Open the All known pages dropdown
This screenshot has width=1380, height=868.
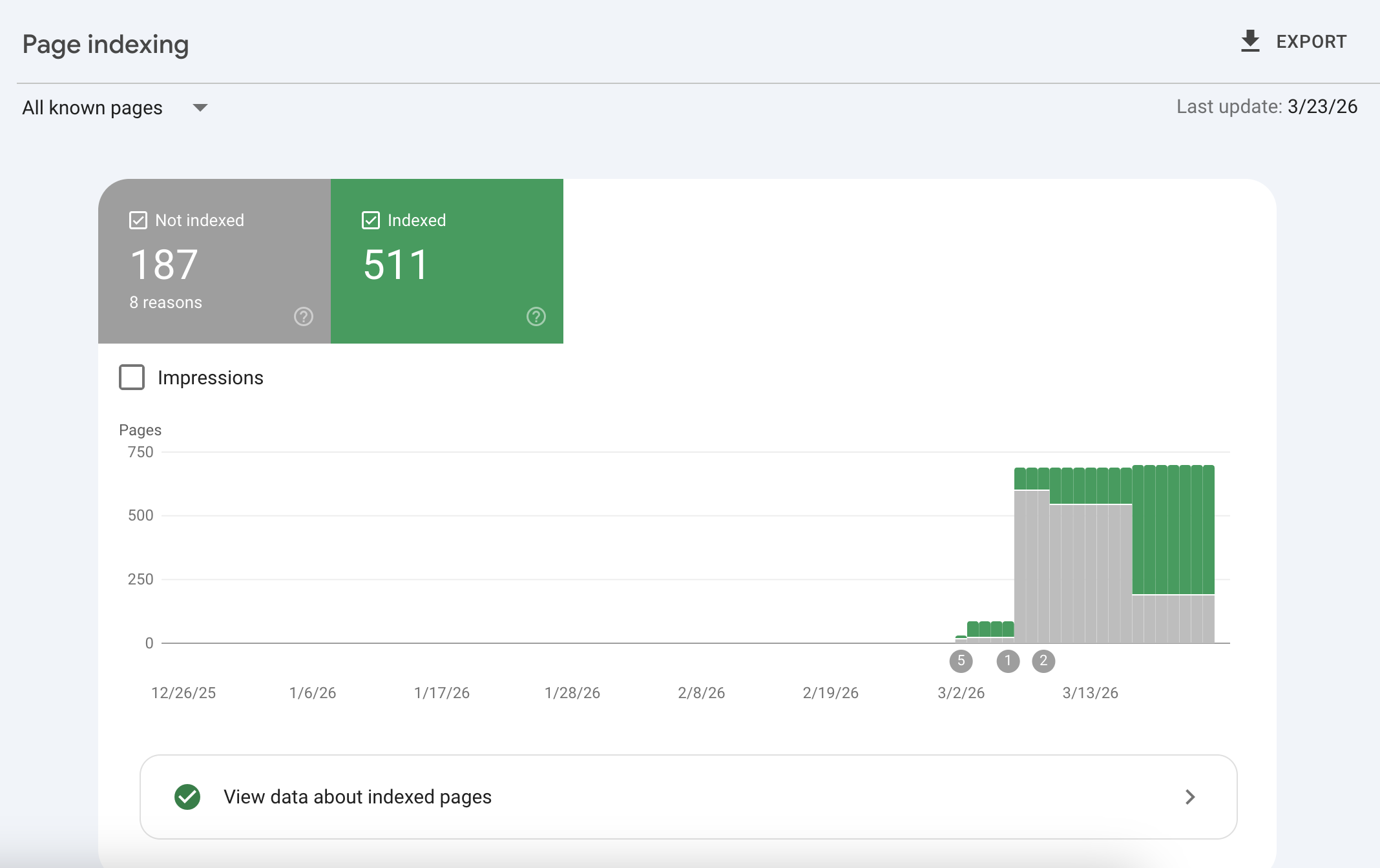pos(93,107)
